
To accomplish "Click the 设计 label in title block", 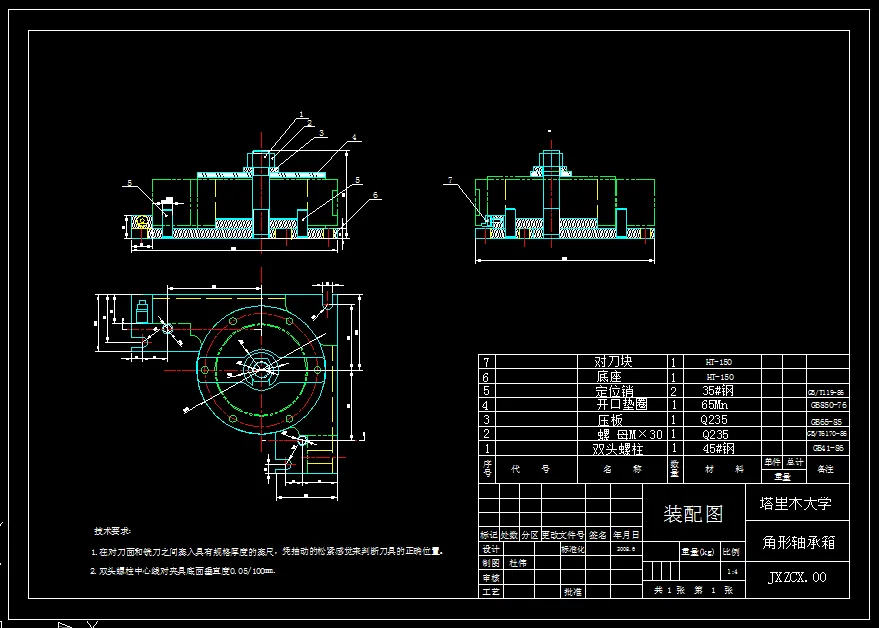I will (491, 549).
